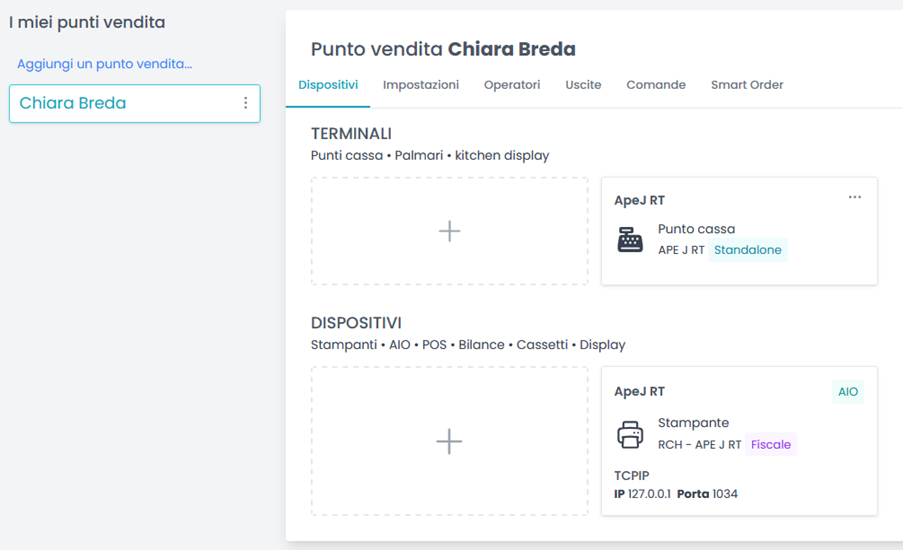Open the Smart Order tab
The height and width of the screenshot is (550, 903).
tap(747, 85)
